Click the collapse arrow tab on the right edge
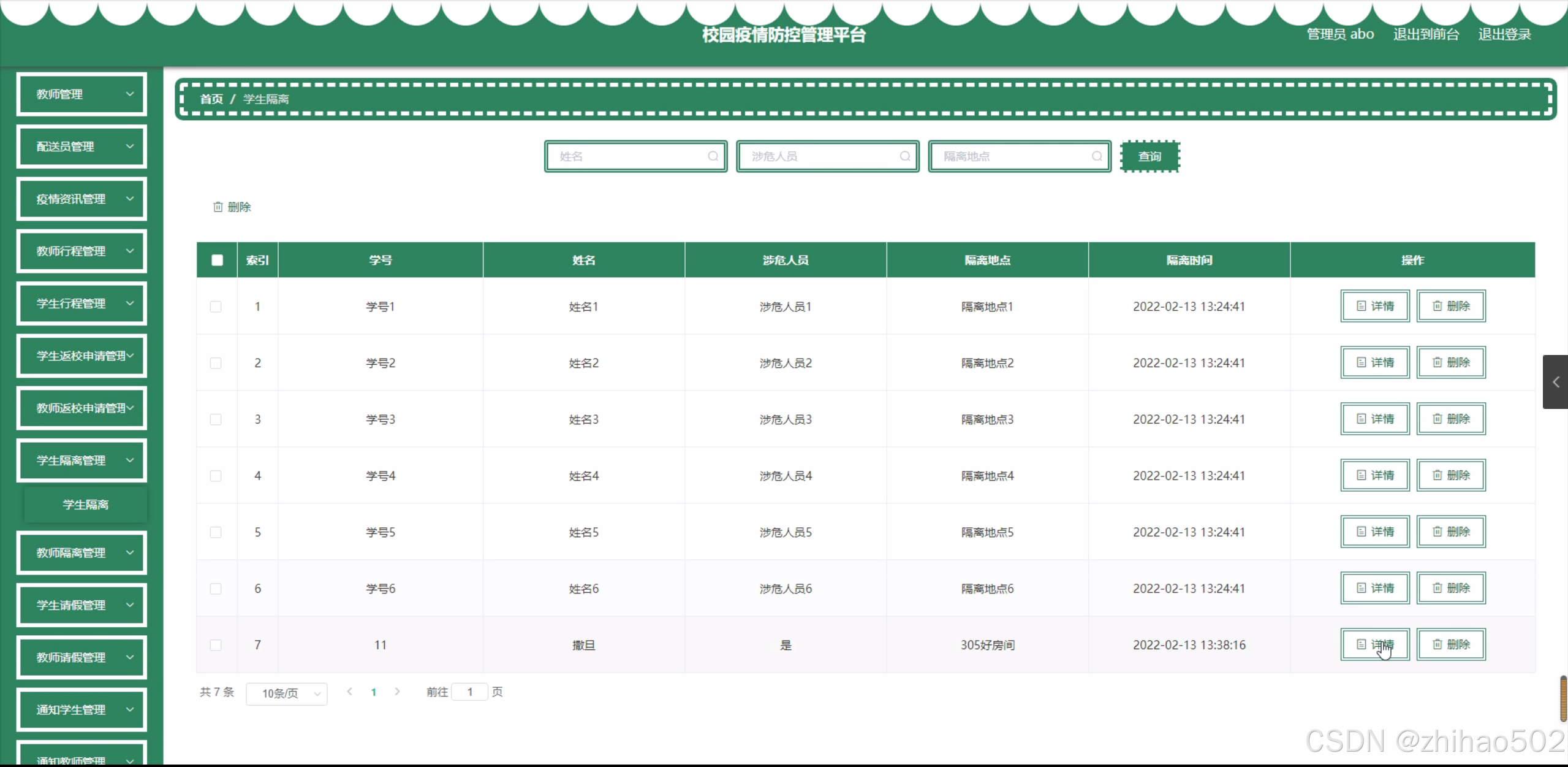This screenshot has width=1568, height=767. (1555, 382)
